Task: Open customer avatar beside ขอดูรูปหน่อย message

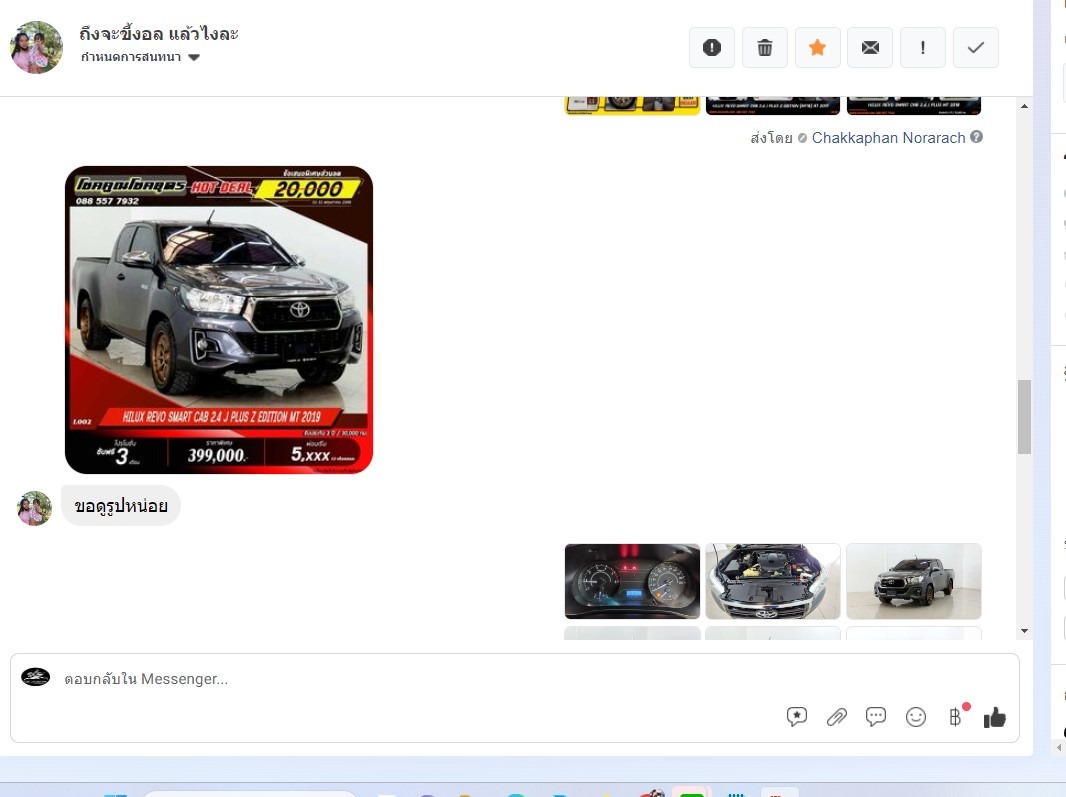Action: [34, 509]
